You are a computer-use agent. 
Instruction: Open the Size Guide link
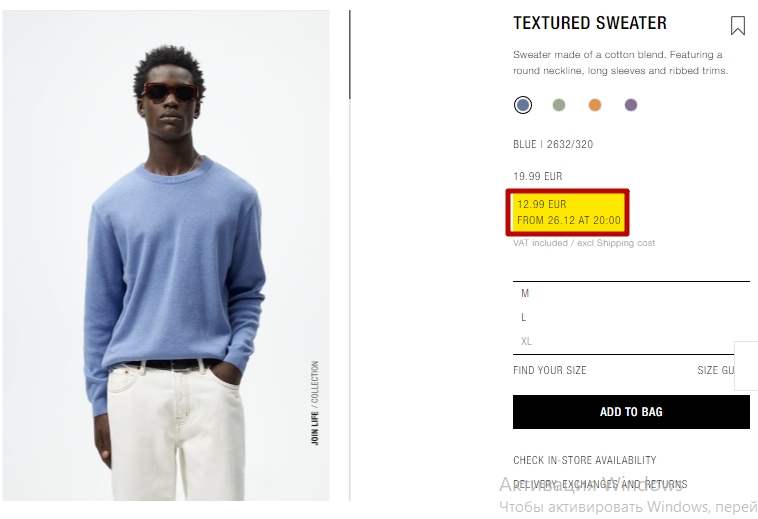tap(715, 370)
